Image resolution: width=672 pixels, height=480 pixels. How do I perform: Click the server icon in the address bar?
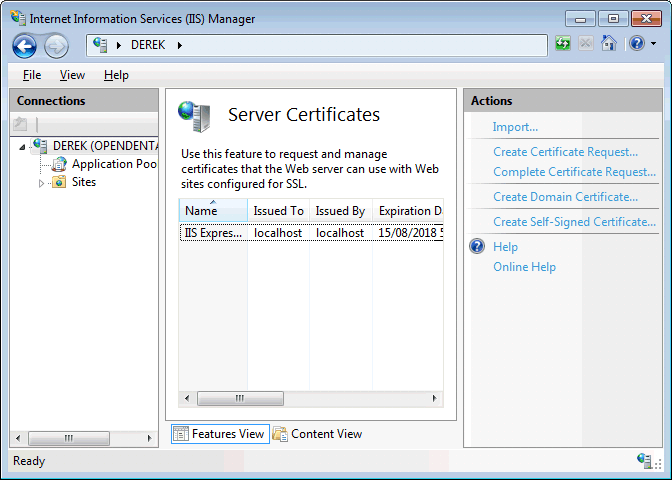pyautogui.click(x=100, y=45)
